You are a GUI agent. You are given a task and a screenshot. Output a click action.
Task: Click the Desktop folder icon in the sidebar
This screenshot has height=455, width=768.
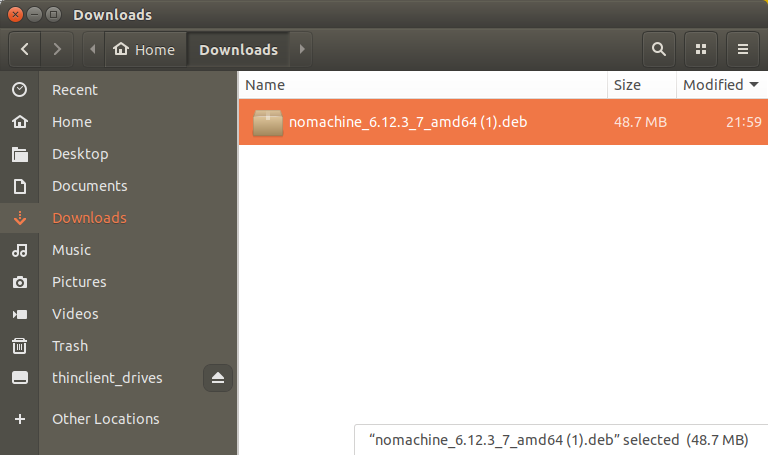pyautogui.click(x=20, y=154)
